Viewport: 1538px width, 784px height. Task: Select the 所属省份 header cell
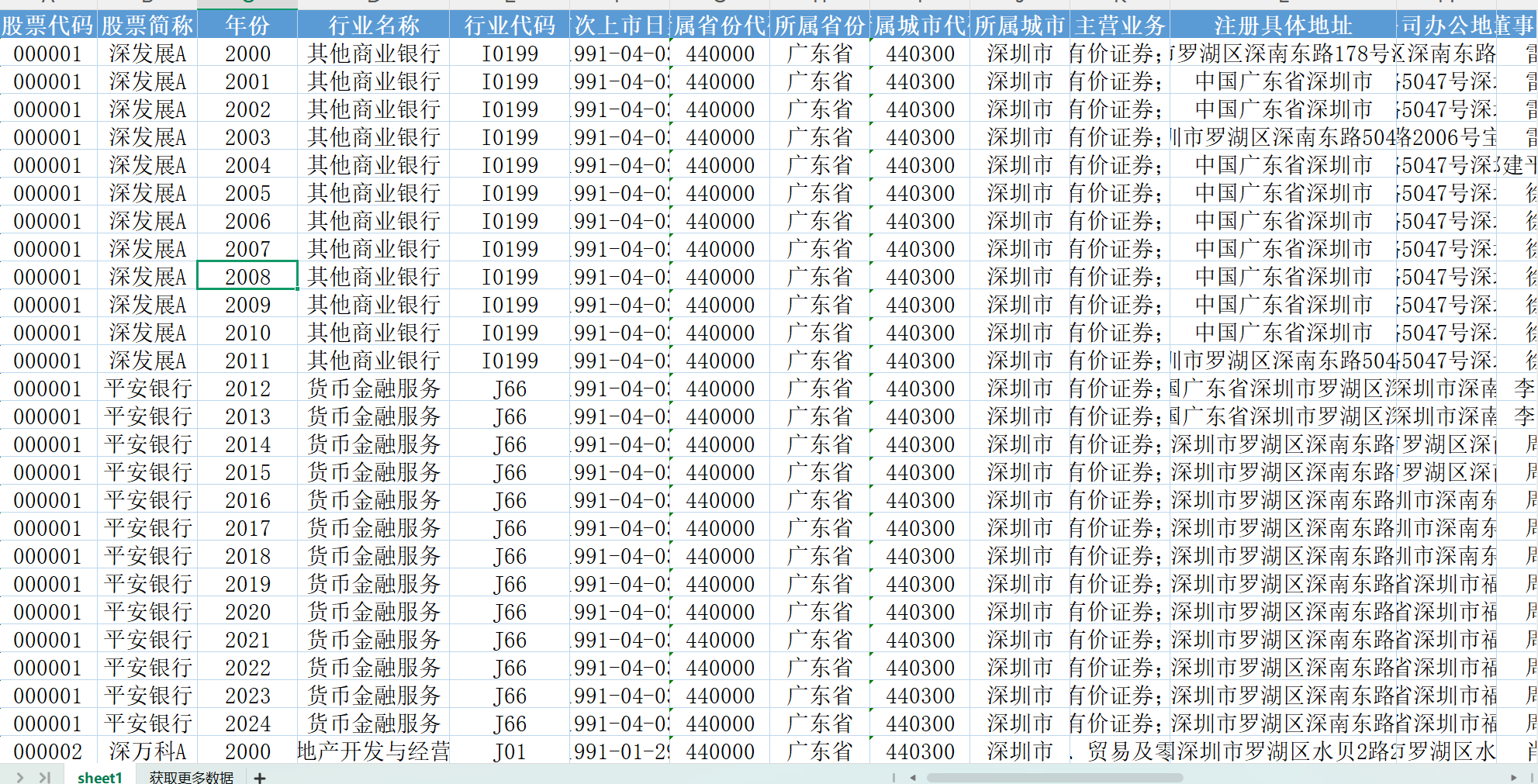[820, 26]
